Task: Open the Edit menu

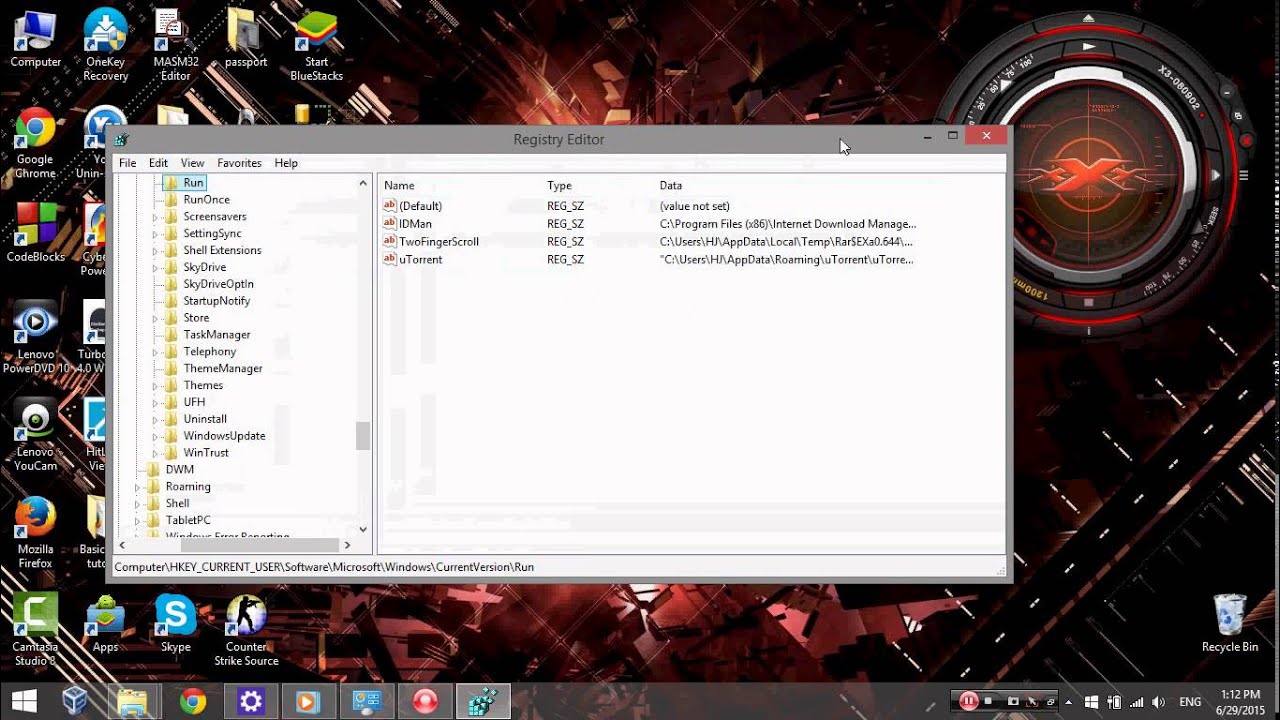Action: (158, 163)
